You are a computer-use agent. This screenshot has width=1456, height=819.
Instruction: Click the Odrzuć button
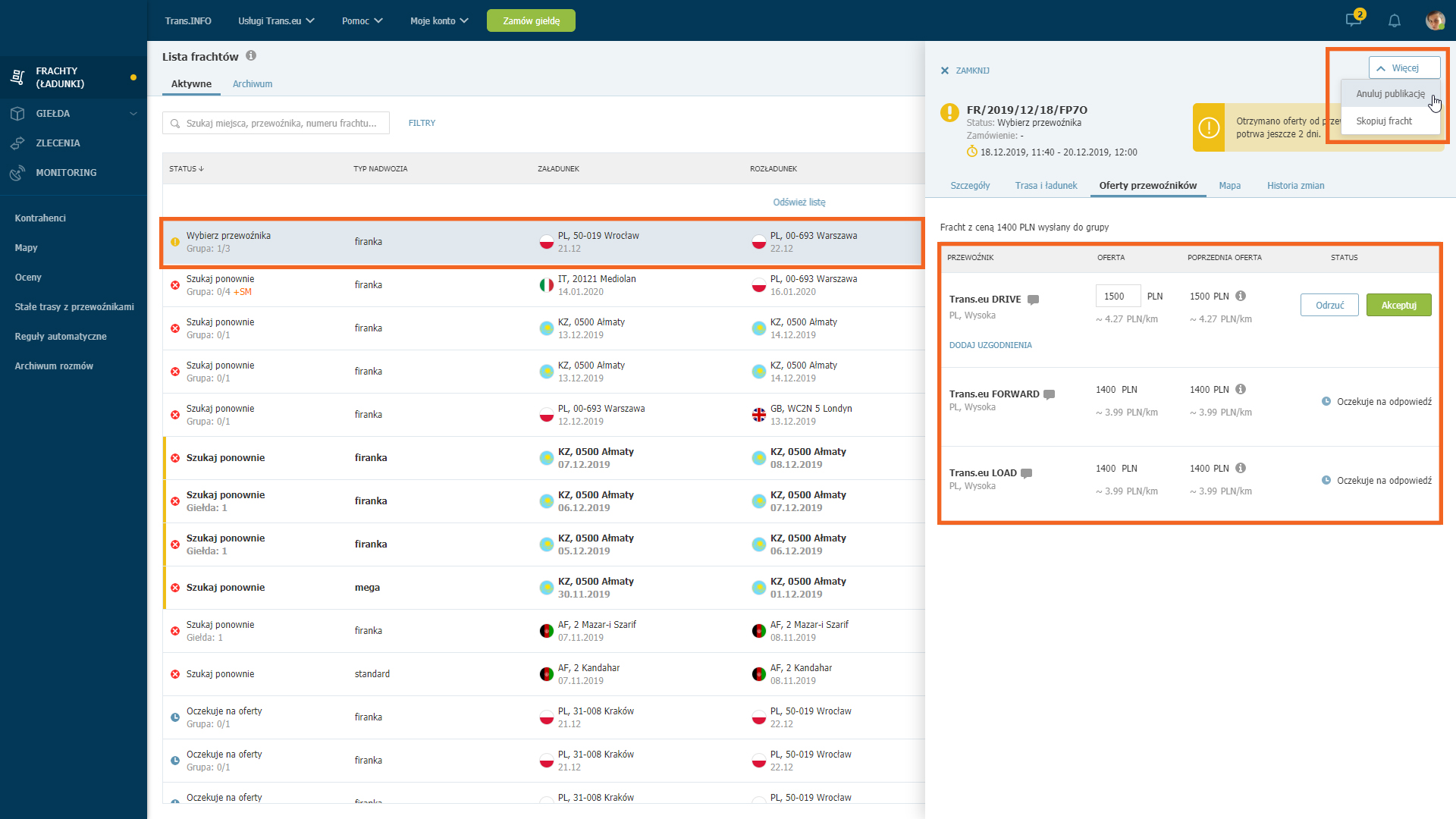coord(1329,305)
